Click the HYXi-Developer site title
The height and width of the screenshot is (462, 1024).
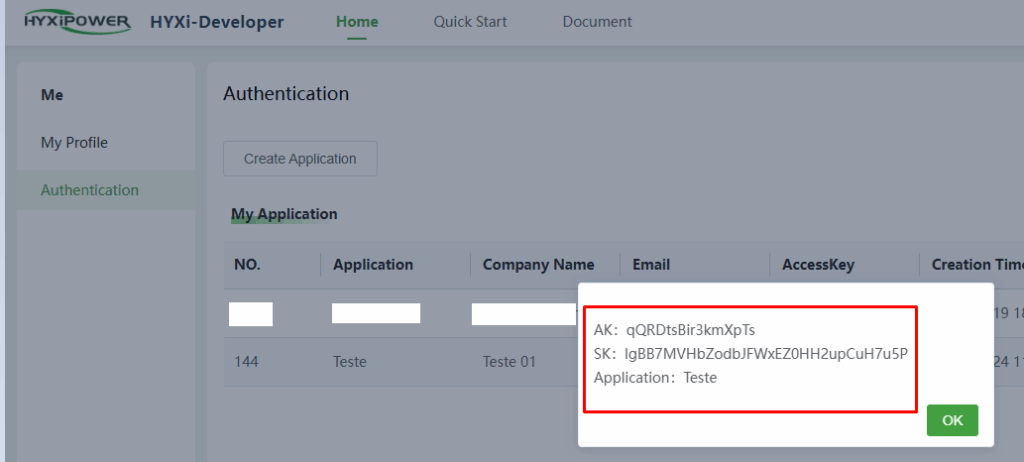click(x=216, y=21)
